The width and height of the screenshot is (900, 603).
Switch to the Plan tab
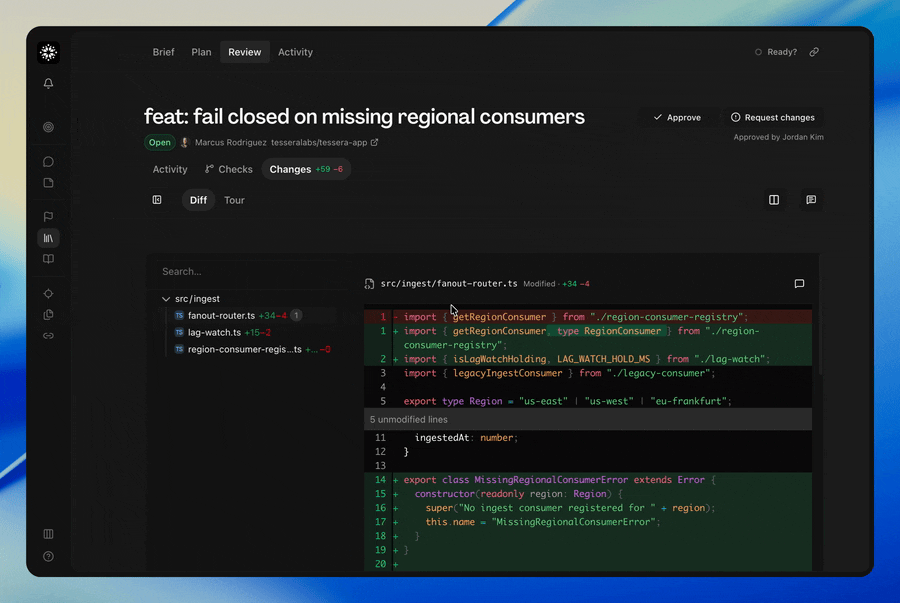point(201,52)
